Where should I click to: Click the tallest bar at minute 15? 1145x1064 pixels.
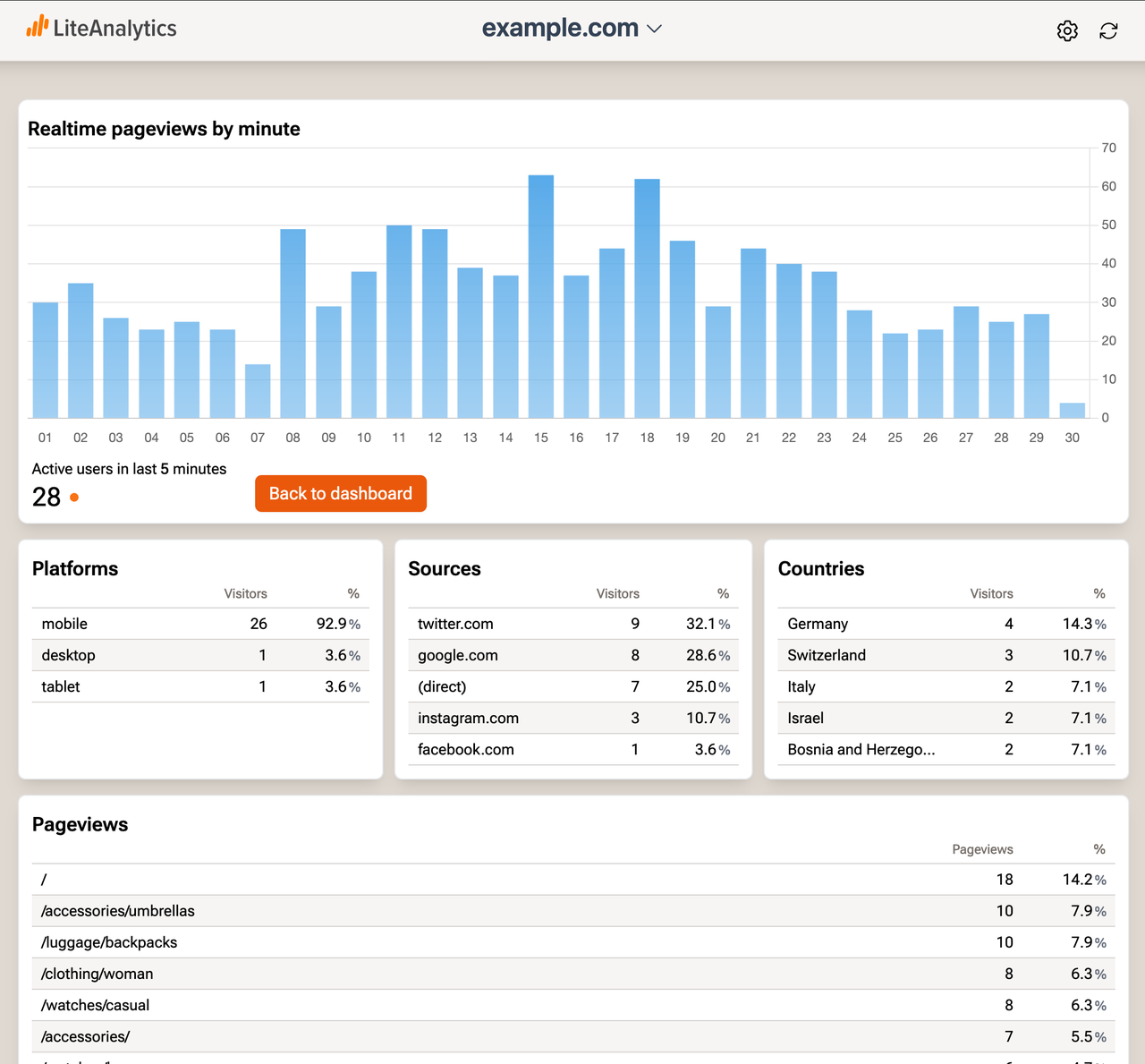[x=540, y=295]
